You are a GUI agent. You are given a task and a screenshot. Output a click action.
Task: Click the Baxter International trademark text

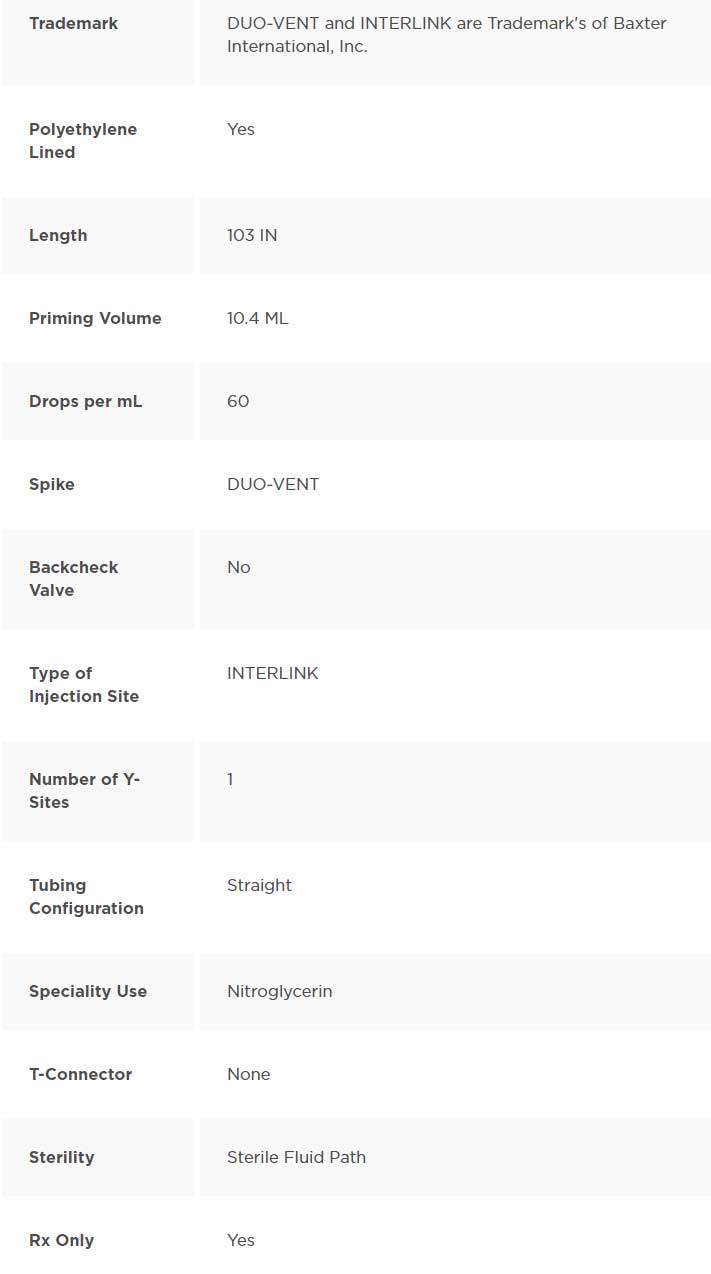click(x=446, y=35)
